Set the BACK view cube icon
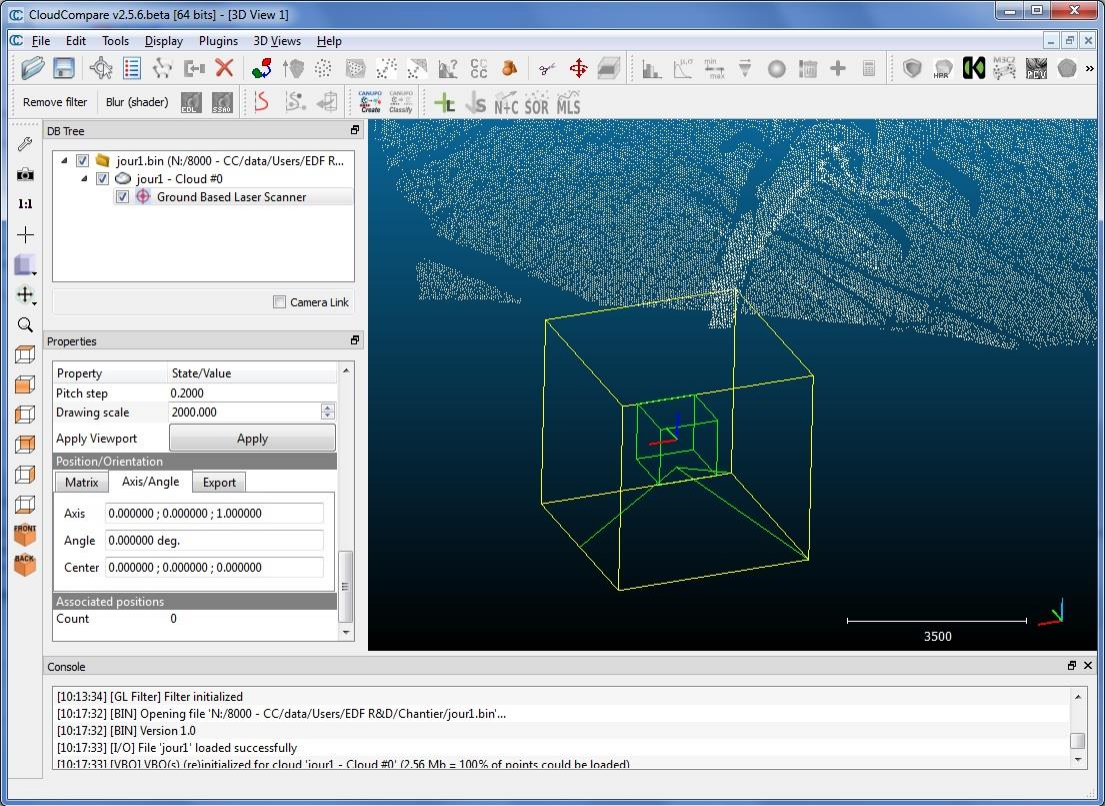Screen dimensions: 1105x806 click(25, 564)
